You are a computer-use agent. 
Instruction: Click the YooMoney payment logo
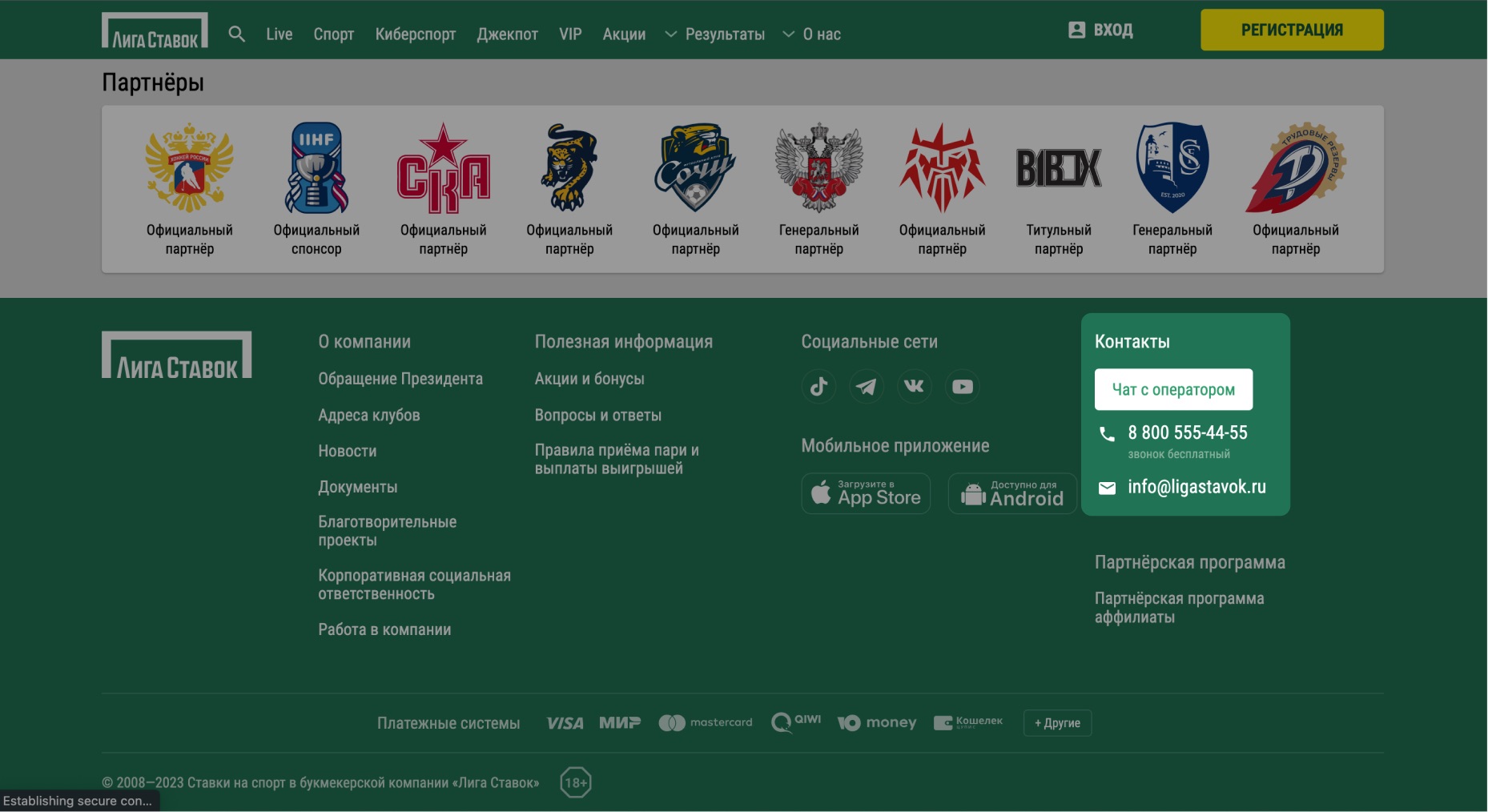[877, 723]
